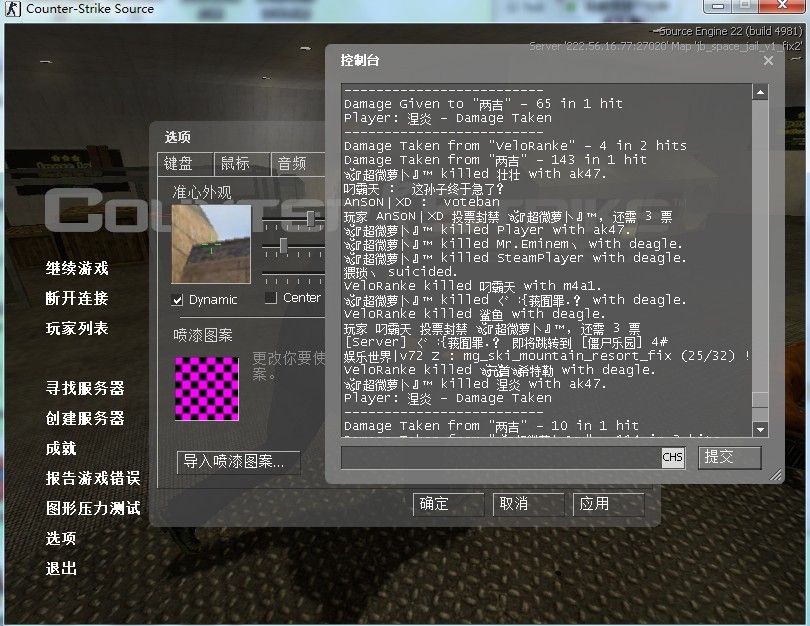This screenshot has height=626, width=810.
Task: Choose 创建服务器 in main menu
Action: [85, 418]
